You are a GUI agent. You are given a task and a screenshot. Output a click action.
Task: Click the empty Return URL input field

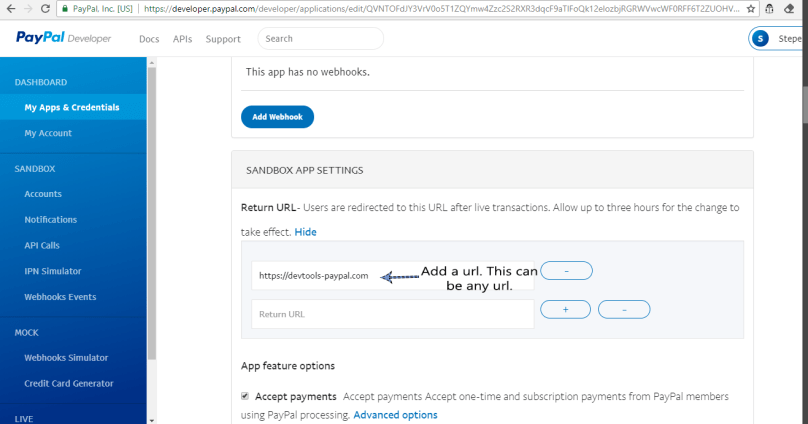[x=392, y=314]
